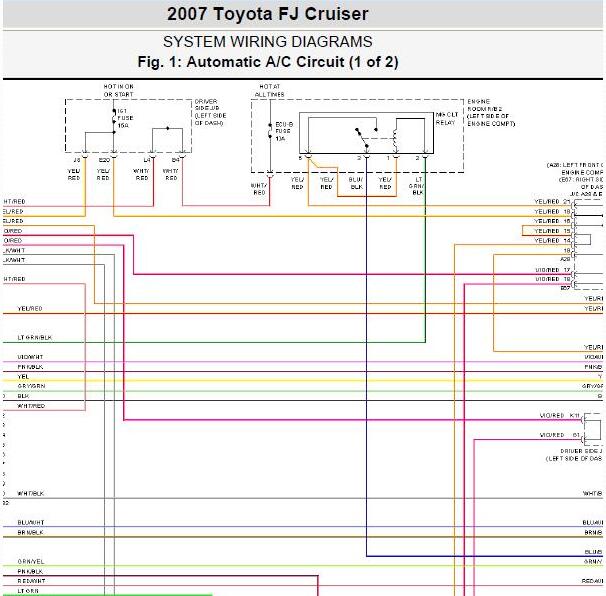Viewport: 606px width, 596px height.
Task: Click the "YEL/RED 21" connector label
Action: pyautogui.click(x=552, y=202)
